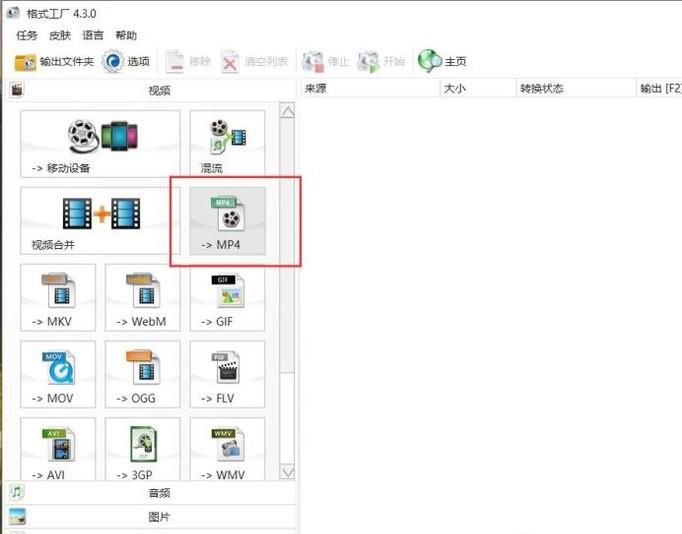Screen dimensions: 682x534
Task: Open the 皮肤 skin menu
Action: tap(60, 35)
